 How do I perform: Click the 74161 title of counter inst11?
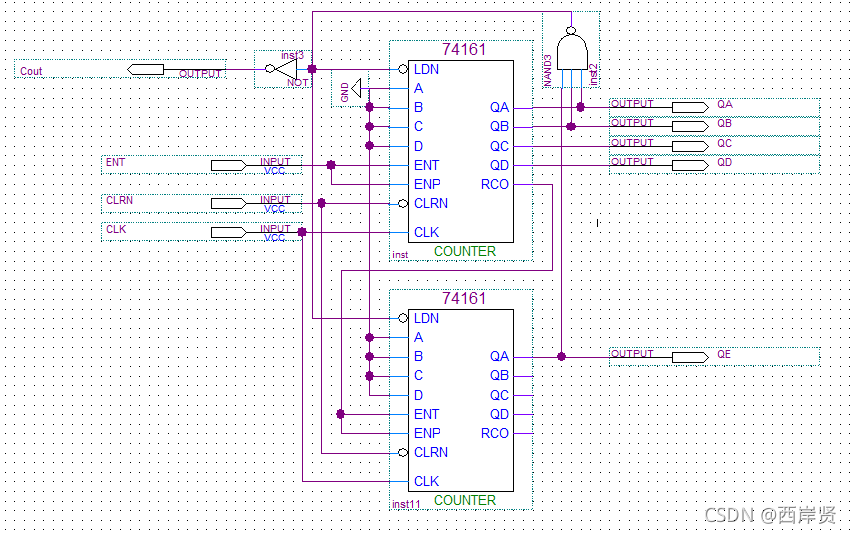click(464, 298)
